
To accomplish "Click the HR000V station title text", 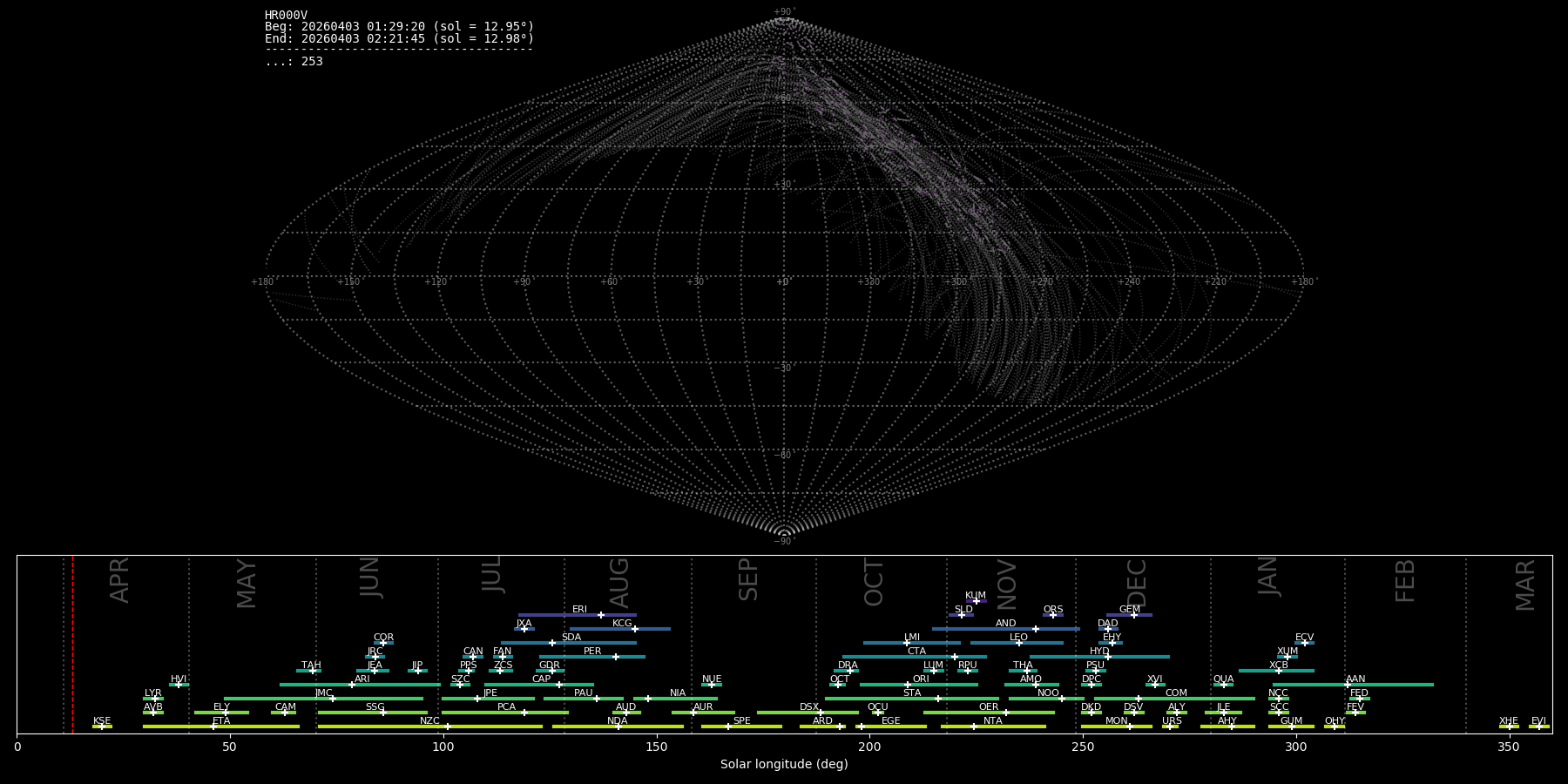I will coord(286,15).
